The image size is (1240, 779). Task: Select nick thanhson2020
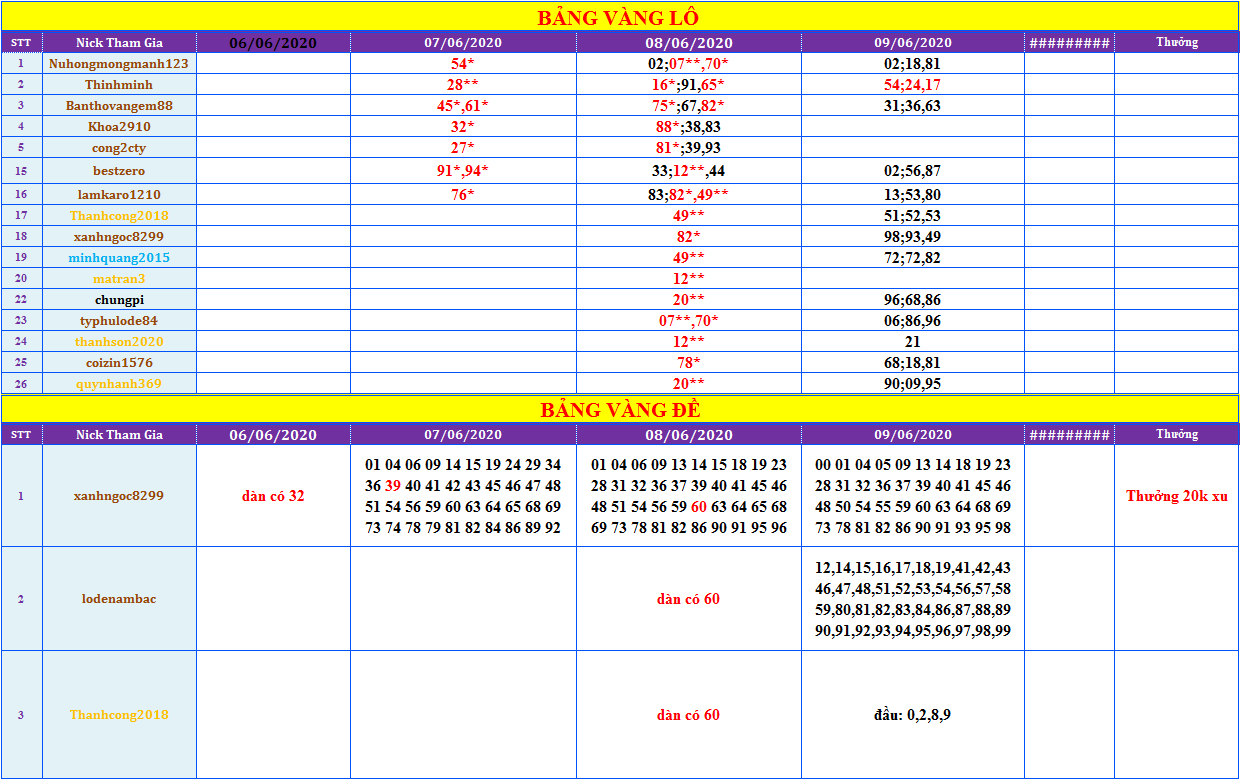click(x=119, y=341)
